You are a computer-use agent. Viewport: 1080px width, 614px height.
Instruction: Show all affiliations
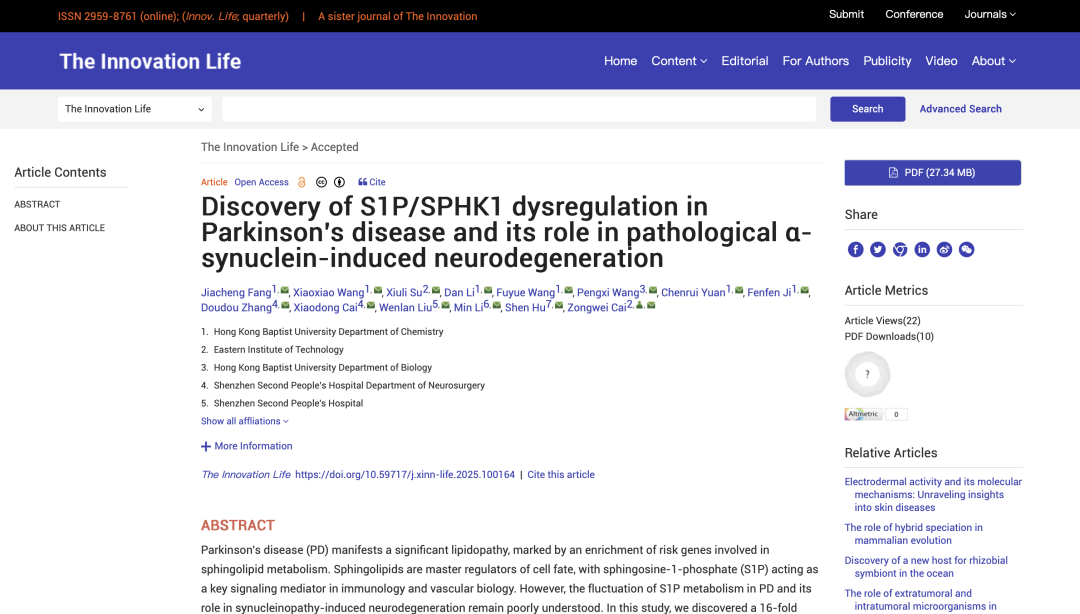tap(244, 421)
